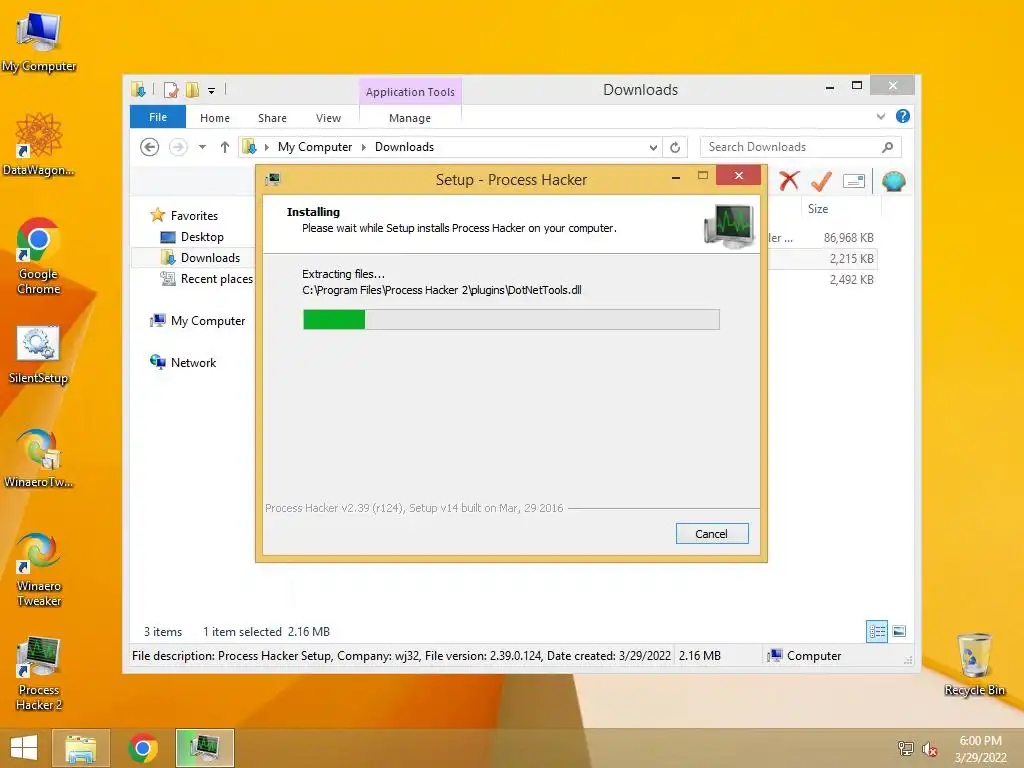The image size is (1024, 768).
Task: Click the Downloads window folder icon
Action: 138,89
